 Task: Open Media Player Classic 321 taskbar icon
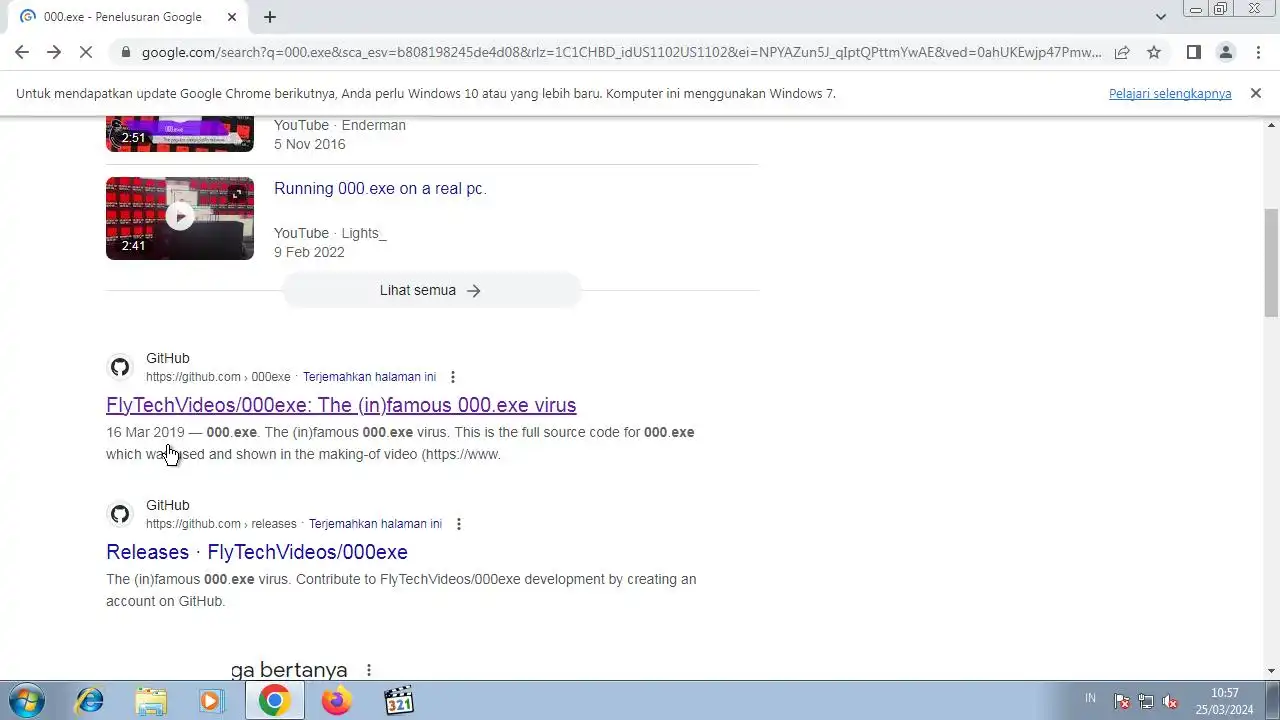(399, 700)
